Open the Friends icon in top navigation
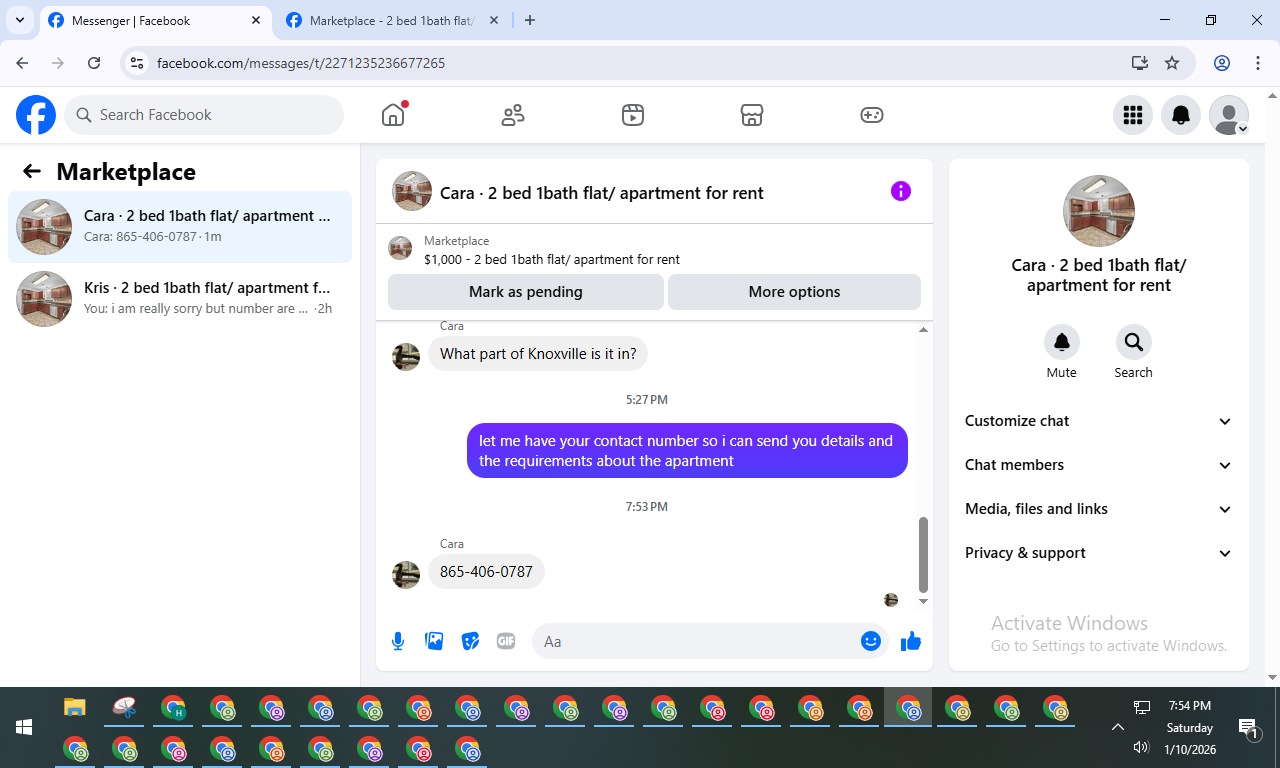This screenshot has width=1280, height=768. (513, 115)
